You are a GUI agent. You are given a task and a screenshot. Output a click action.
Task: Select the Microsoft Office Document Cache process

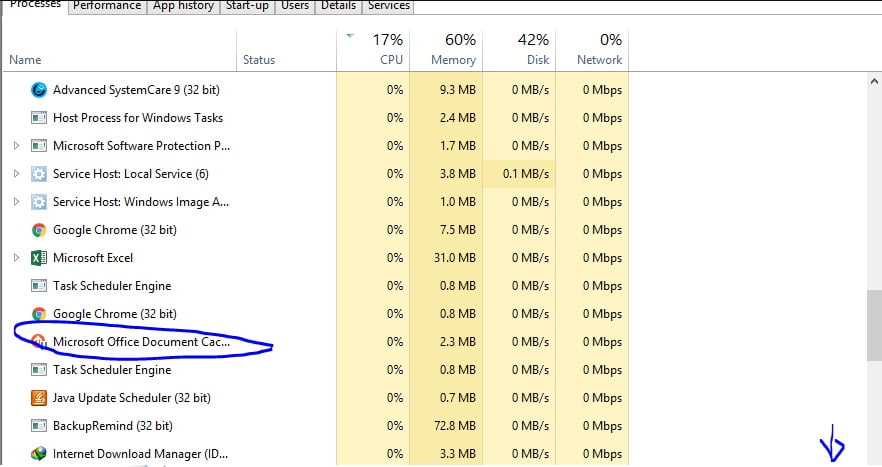click(141, 342)
